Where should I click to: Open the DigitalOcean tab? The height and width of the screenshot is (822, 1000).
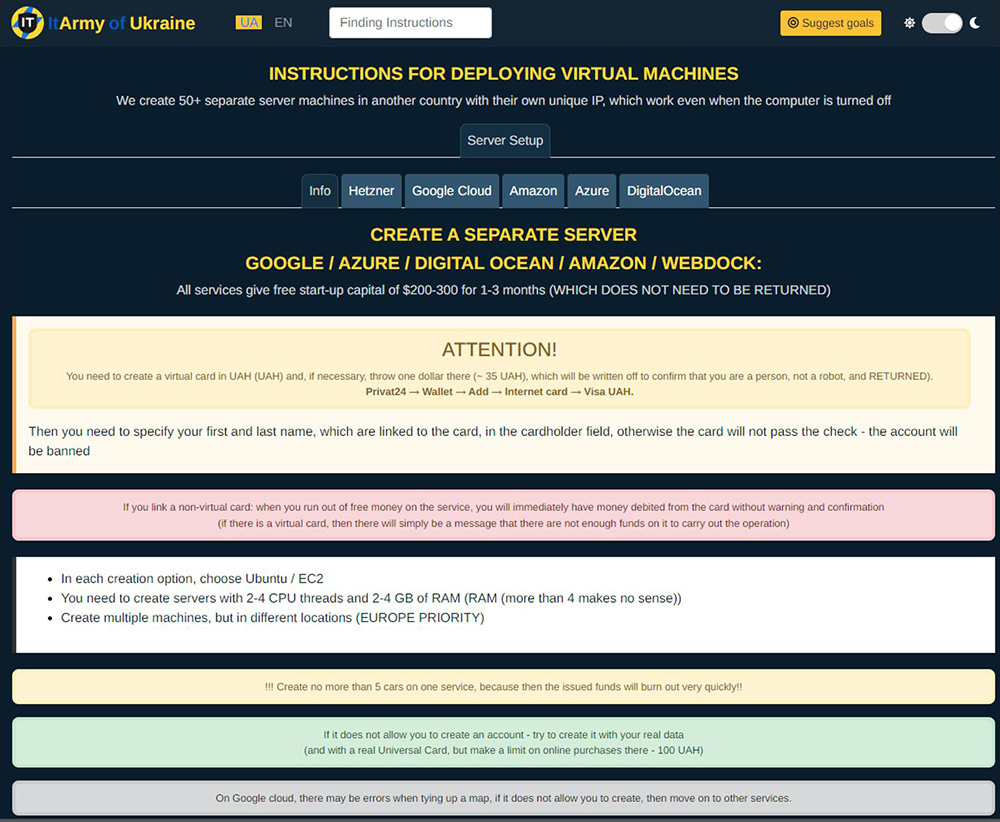tap(664, 191)
